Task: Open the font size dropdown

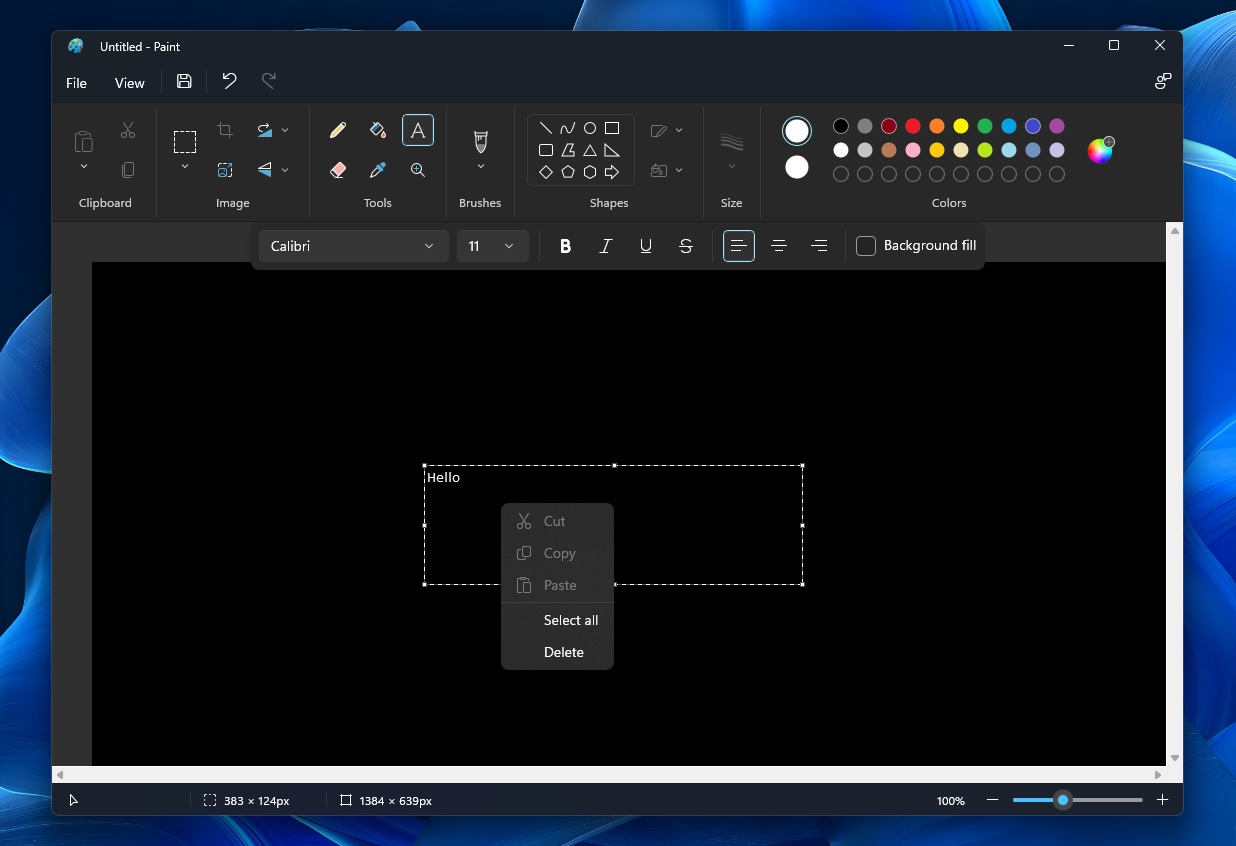Action: [492, 246]
